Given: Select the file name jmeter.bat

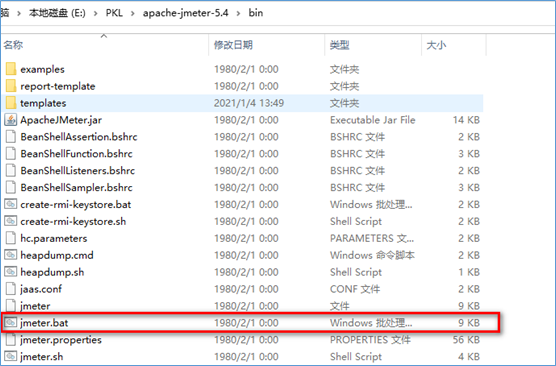Looking at the screenshot, I should click(44, 323).
